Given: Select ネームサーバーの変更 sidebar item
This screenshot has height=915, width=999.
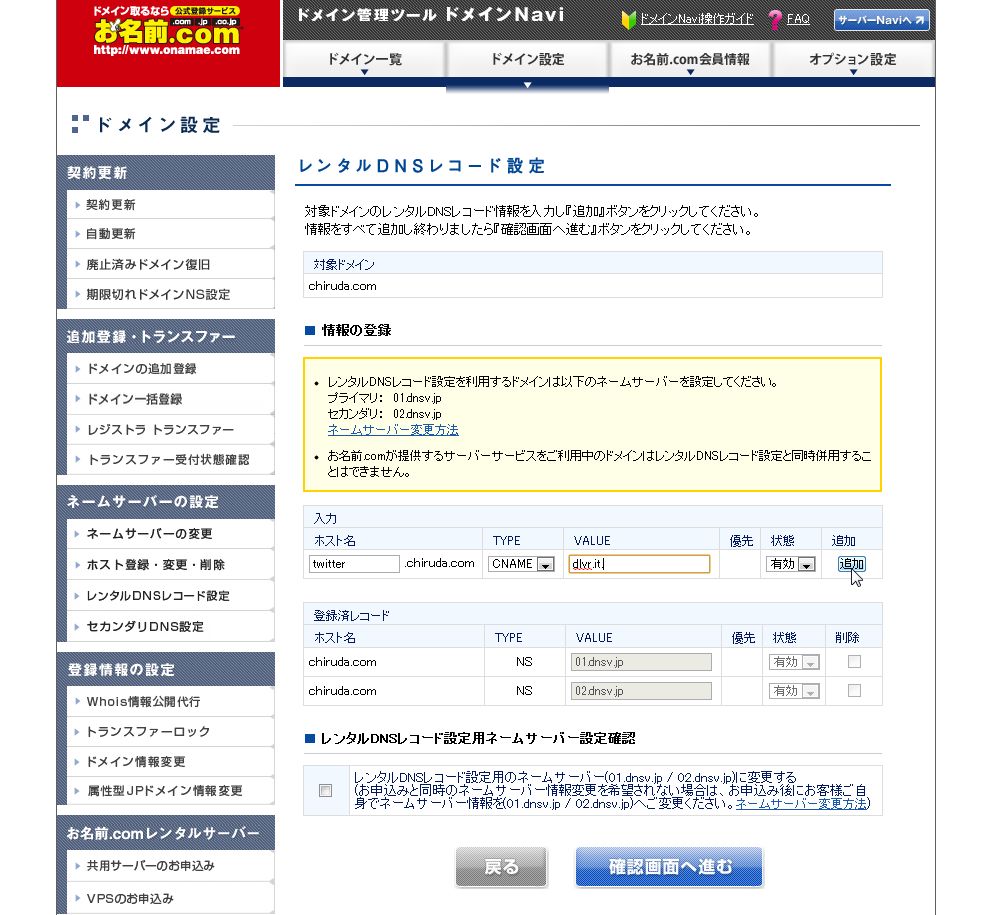Looking at the screenshot, I should tap(170, 534).
